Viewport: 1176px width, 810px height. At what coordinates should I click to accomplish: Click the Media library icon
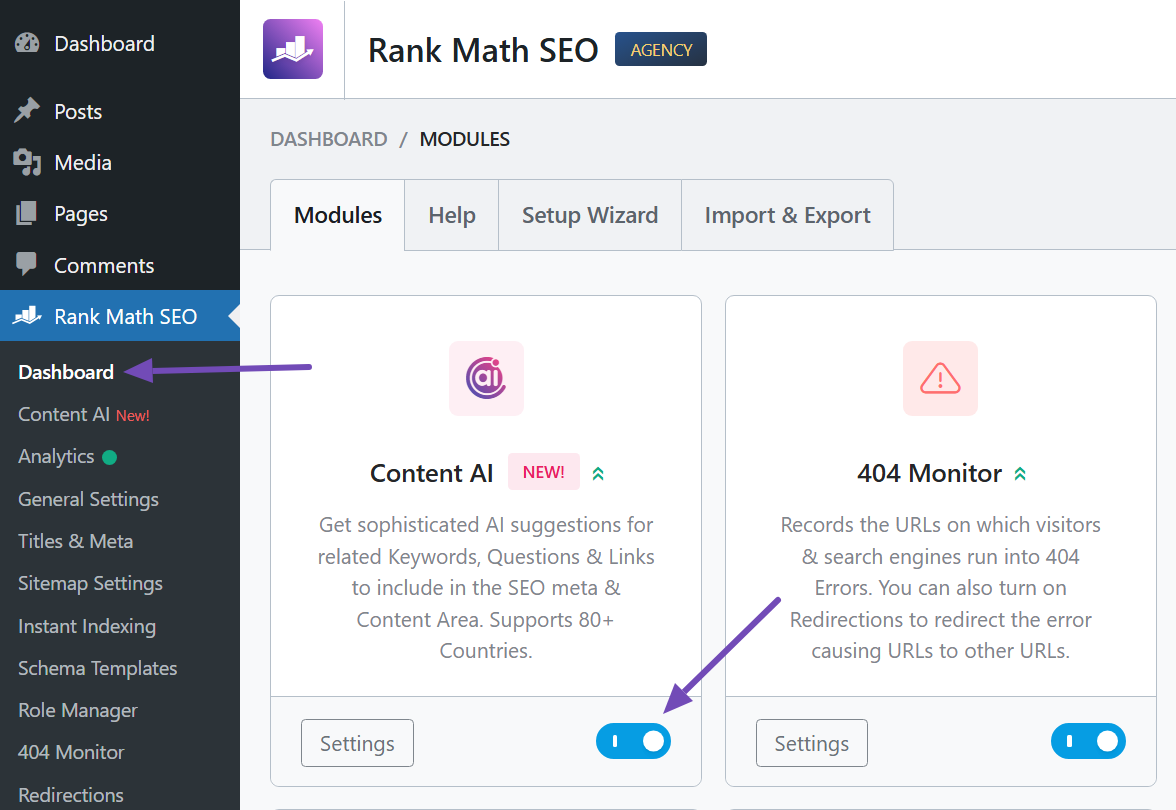click(x=27, y=163)
